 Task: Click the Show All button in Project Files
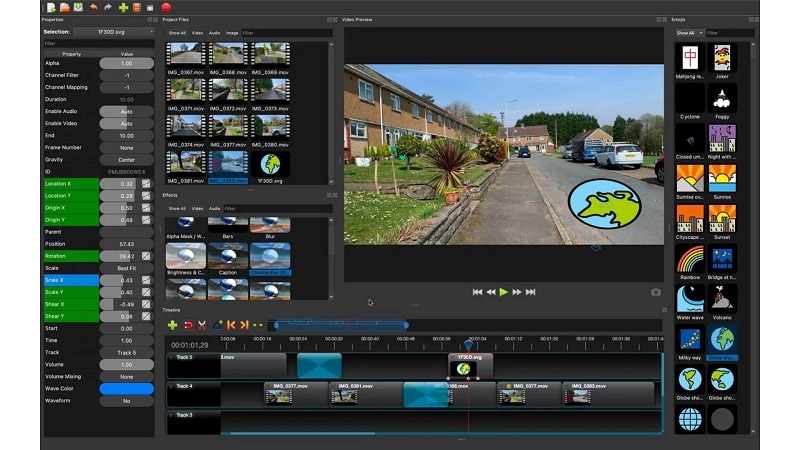[x=177, y=33]
